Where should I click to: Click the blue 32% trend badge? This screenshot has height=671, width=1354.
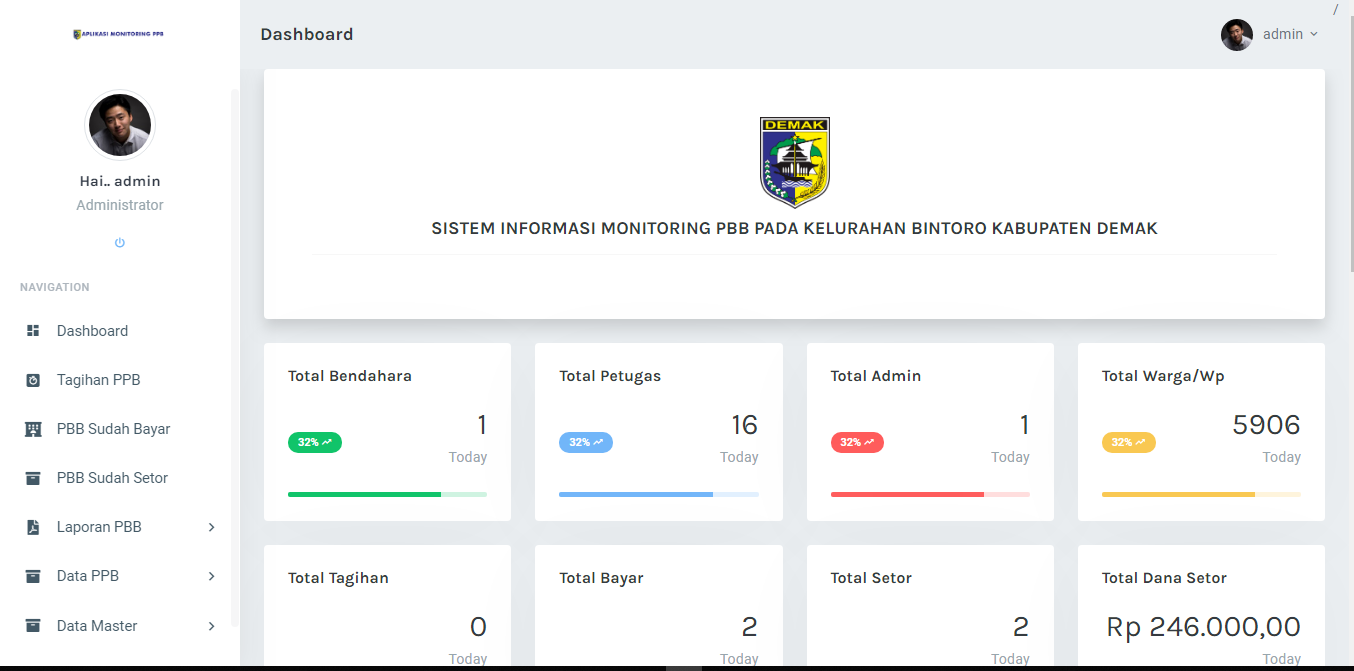[586, 442]
